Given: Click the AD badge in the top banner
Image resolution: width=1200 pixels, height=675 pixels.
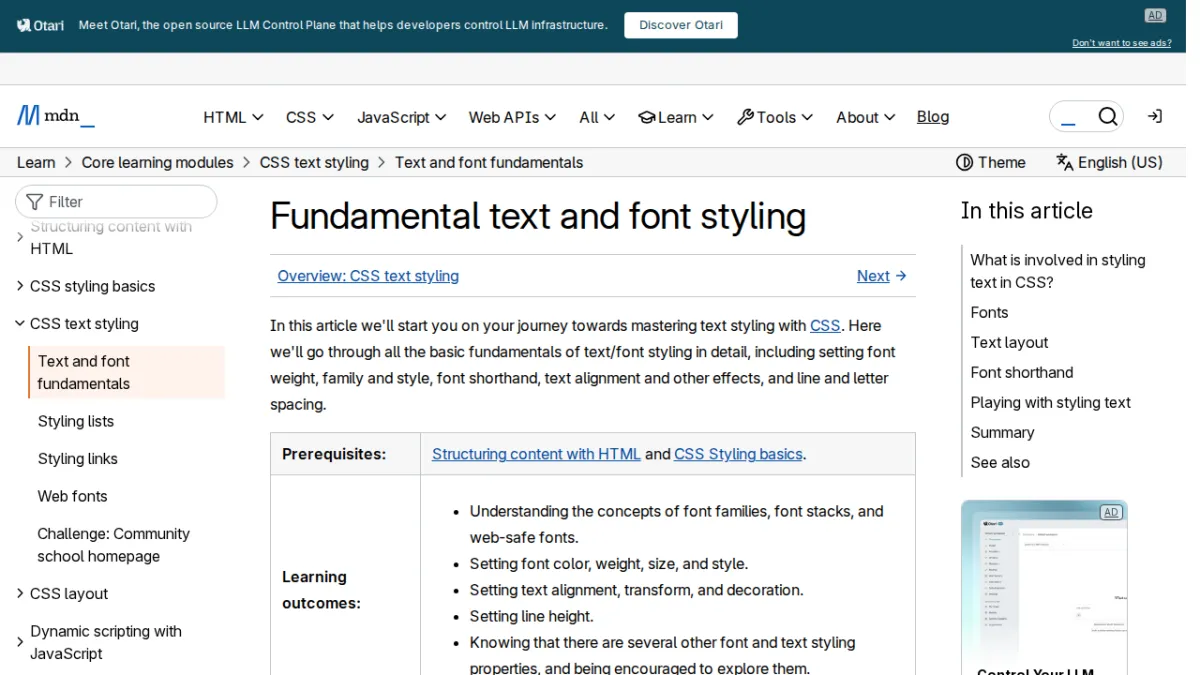Looking at the screenshot, I should tap(1155, 15).
